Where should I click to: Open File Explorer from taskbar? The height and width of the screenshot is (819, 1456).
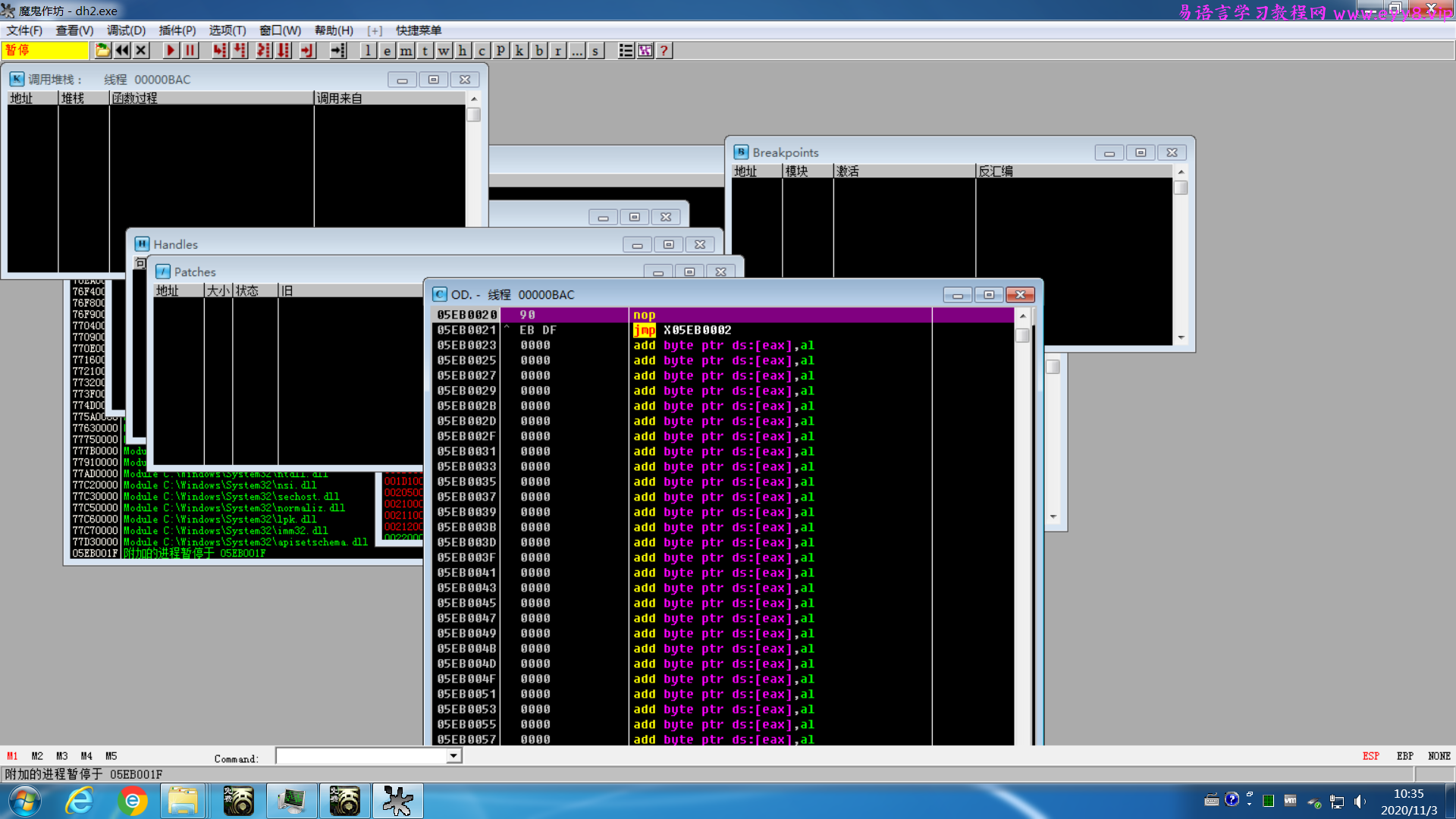click(x=183, y=802)
